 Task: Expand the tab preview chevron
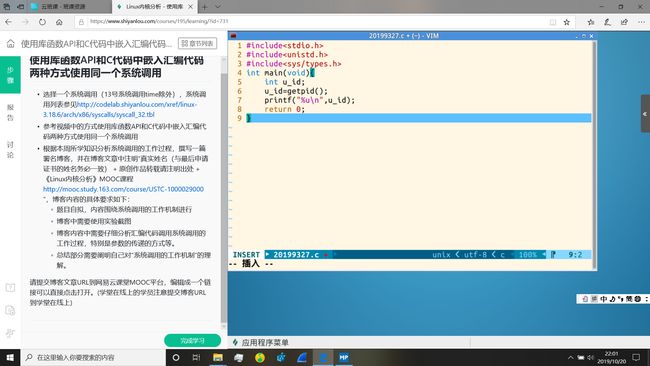pyautogui.click(x=218, y=7)
